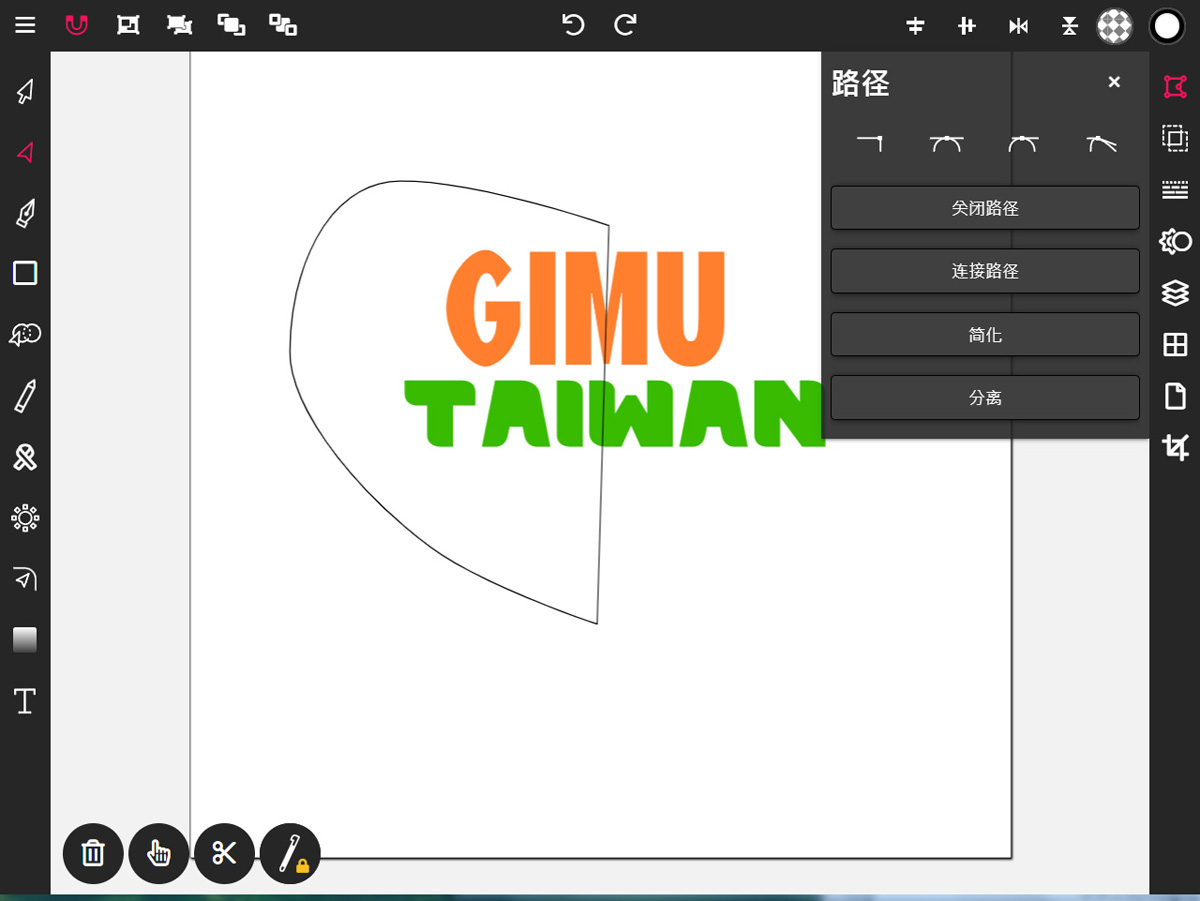Select the brush ribbon tool
This screenshot has height=901, width=1200.
25,457
